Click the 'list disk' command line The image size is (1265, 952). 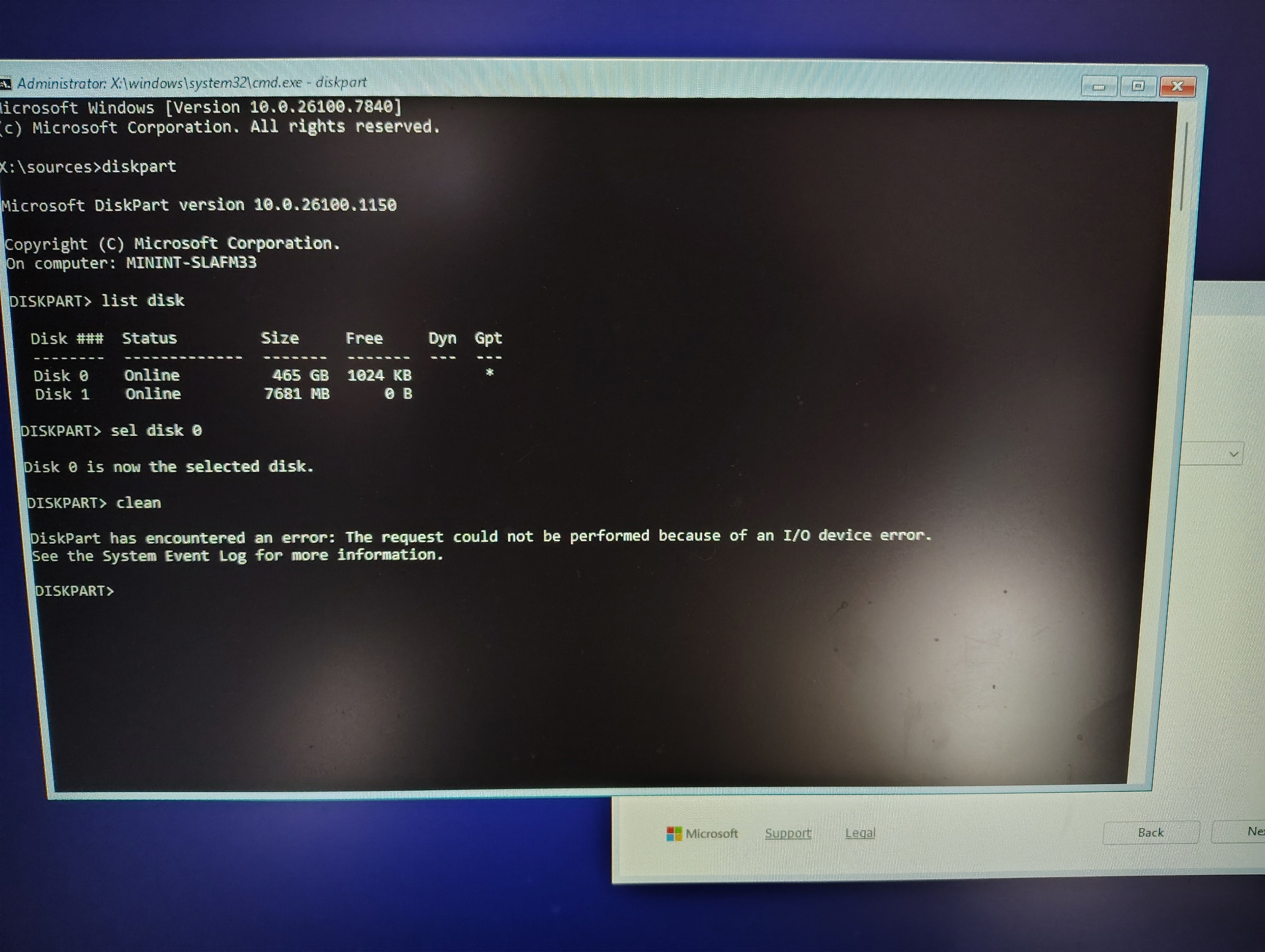point(97,300)
